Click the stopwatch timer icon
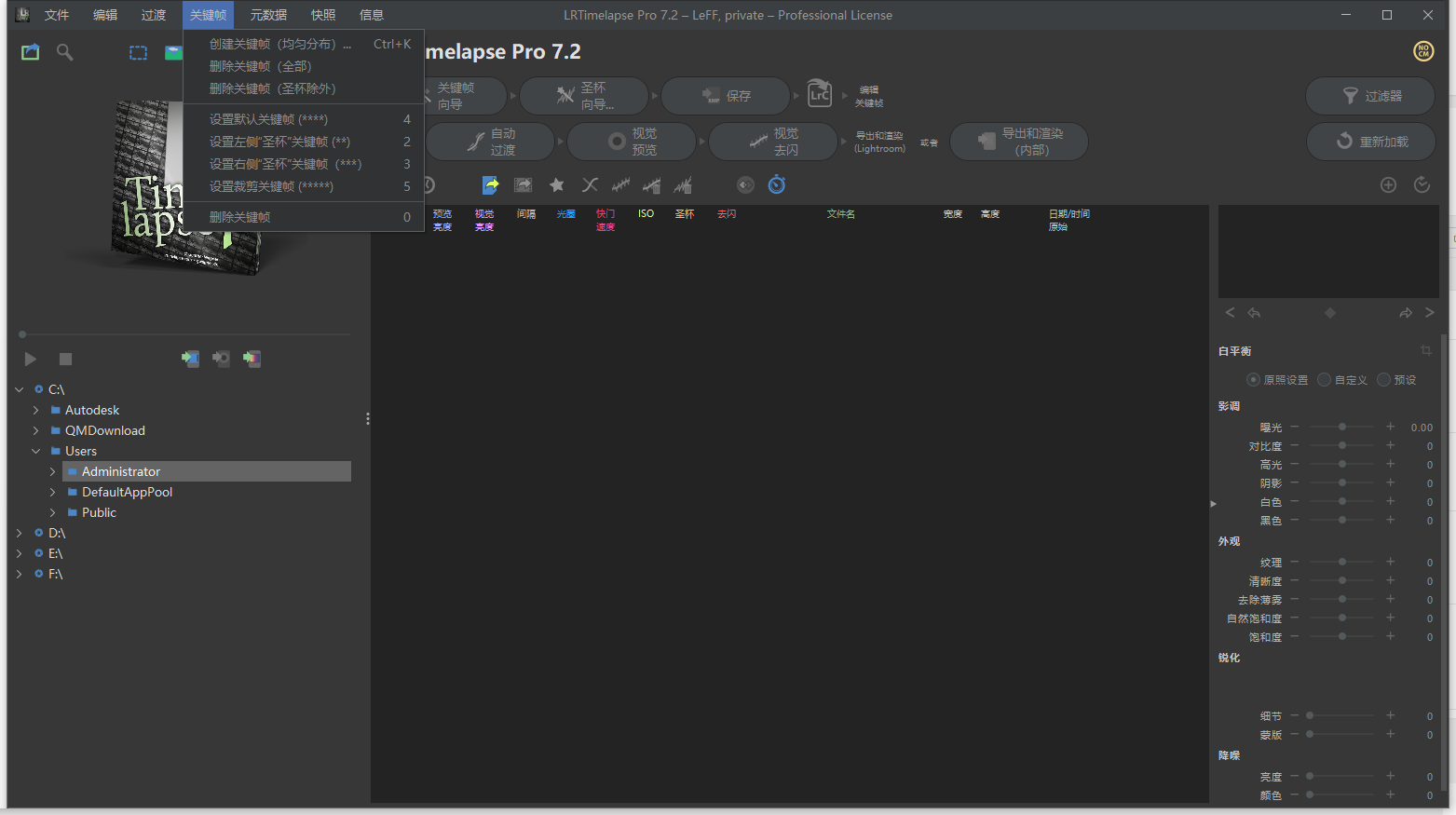Viewport: 1456px width, 815px height. pyautogui.click(x=777, y=184)
